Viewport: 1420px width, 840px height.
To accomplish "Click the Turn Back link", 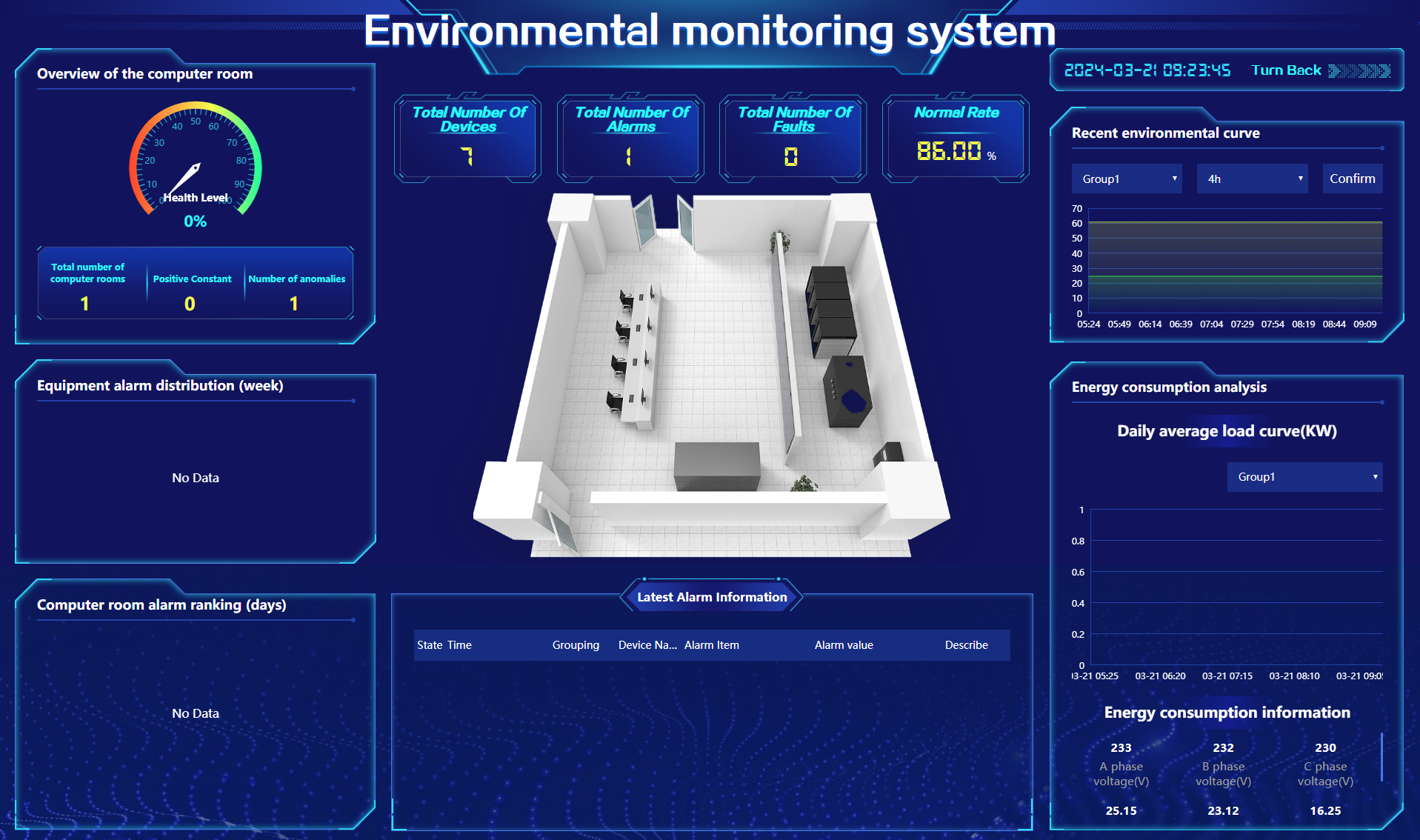I will coord(1286,70).
